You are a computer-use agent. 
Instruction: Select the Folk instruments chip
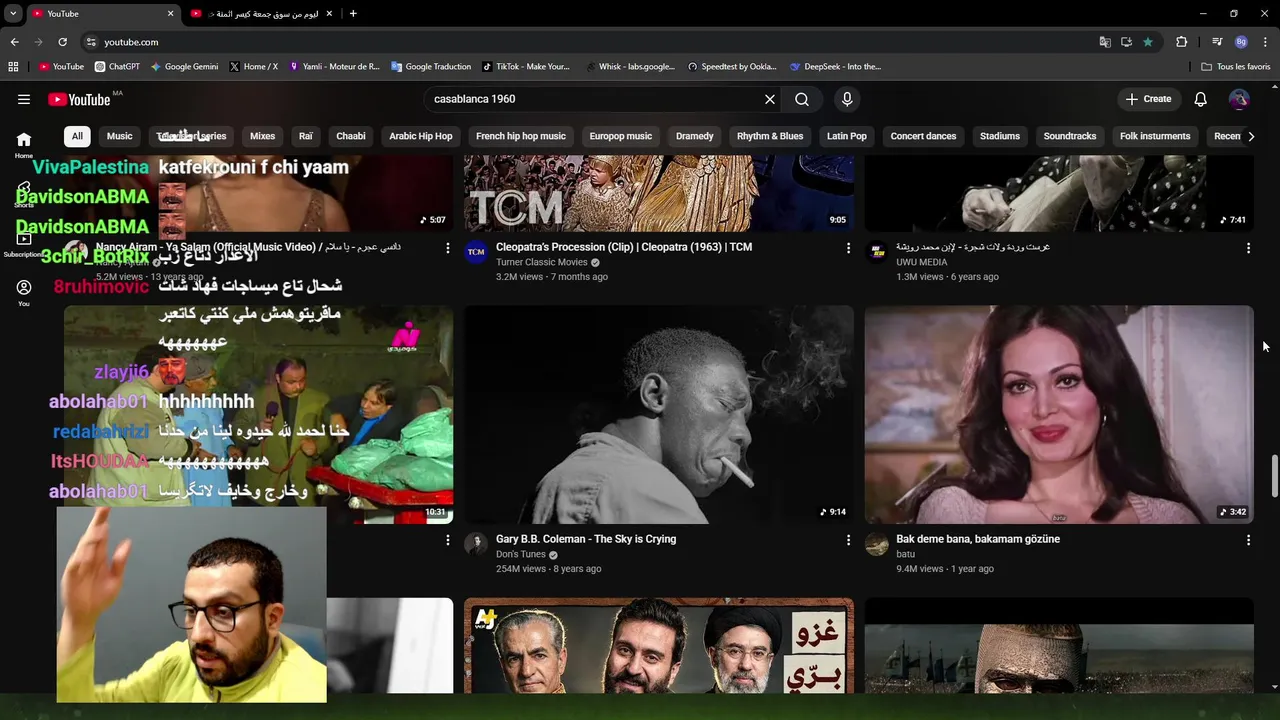[1155, 136]
